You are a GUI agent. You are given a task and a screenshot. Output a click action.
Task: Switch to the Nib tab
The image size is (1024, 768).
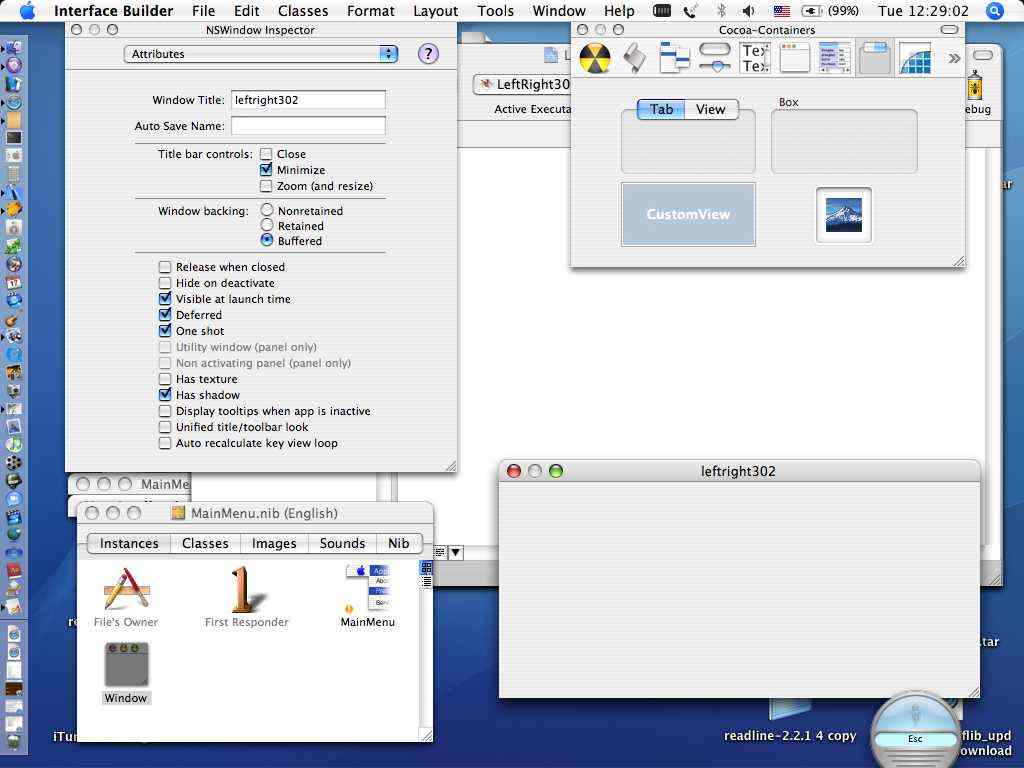point(398,543)
